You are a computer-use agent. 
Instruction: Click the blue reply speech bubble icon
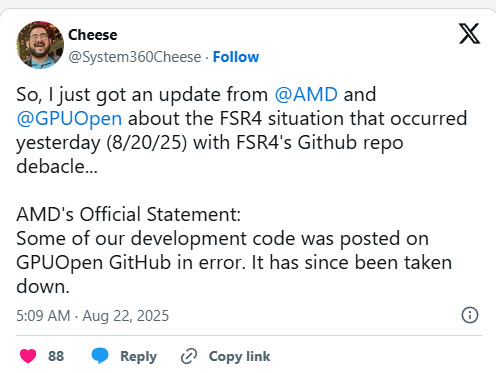[100, 356]
